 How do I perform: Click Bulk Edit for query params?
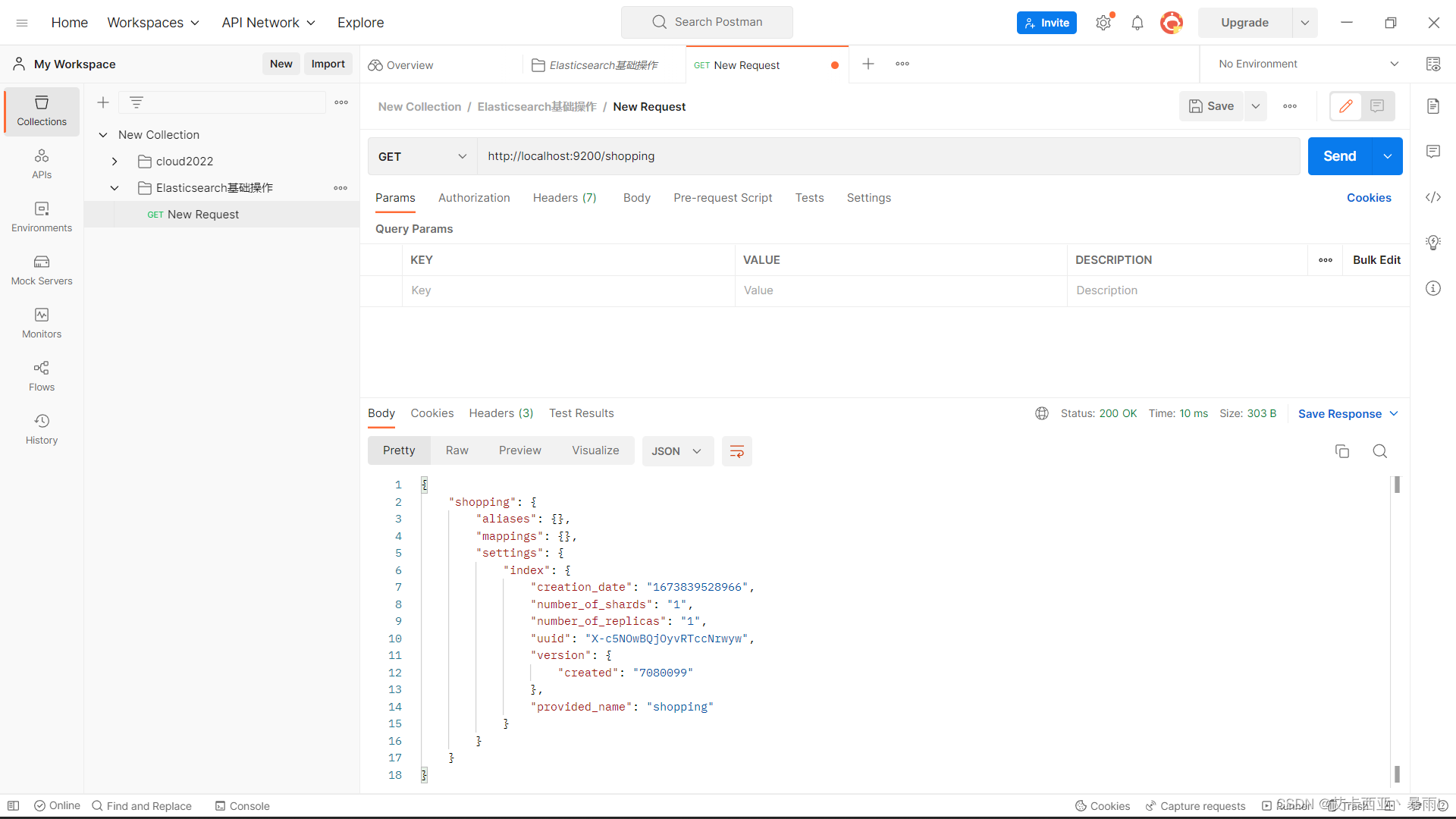1376,260
